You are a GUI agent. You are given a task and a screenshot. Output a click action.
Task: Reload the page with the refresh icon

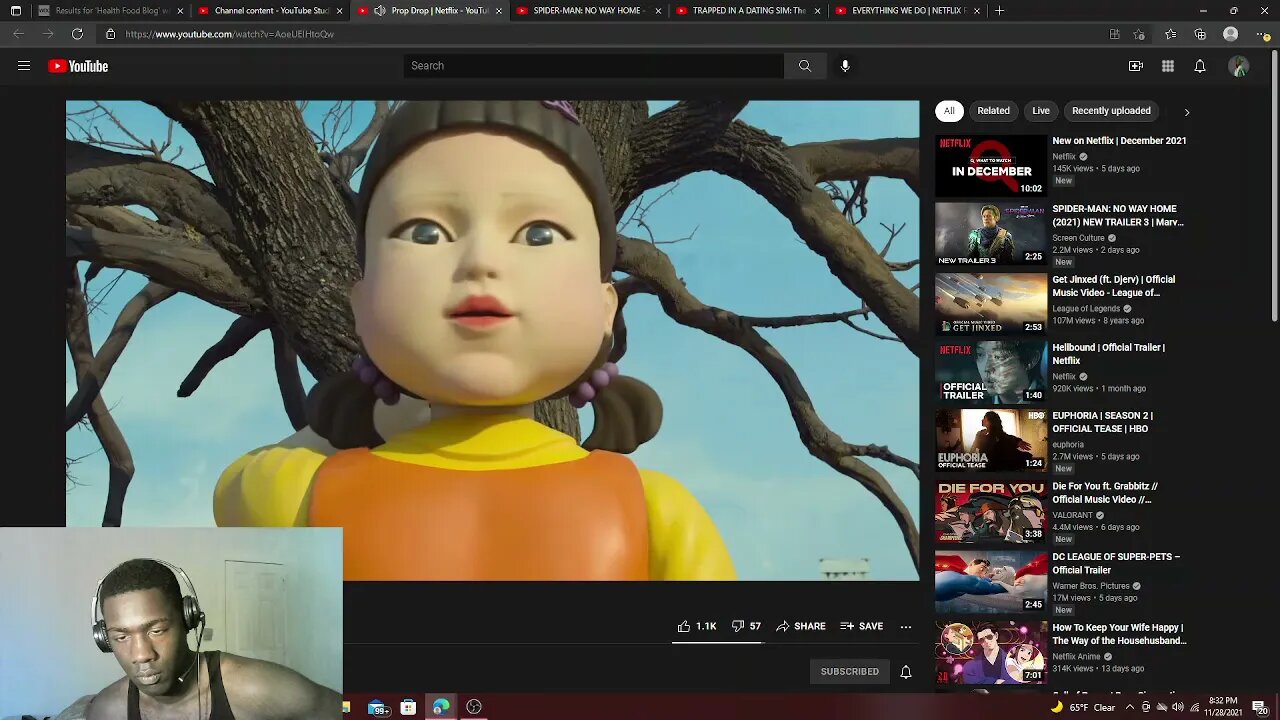pos(77,34)
